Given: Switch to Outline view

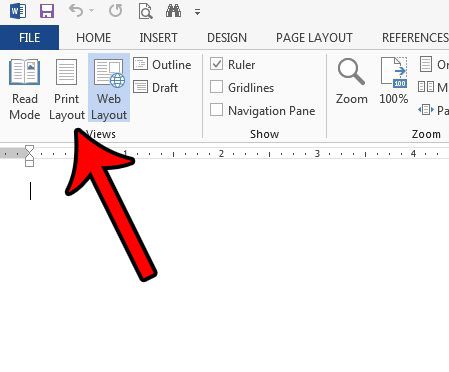Looking at the screenshot, I should pyautogui.click(x=162, y=64).
